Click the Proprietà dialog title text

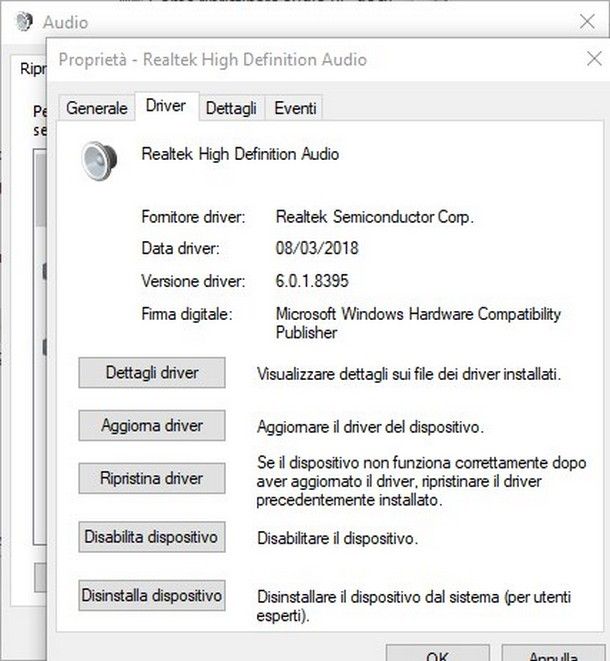coord(212,59)
